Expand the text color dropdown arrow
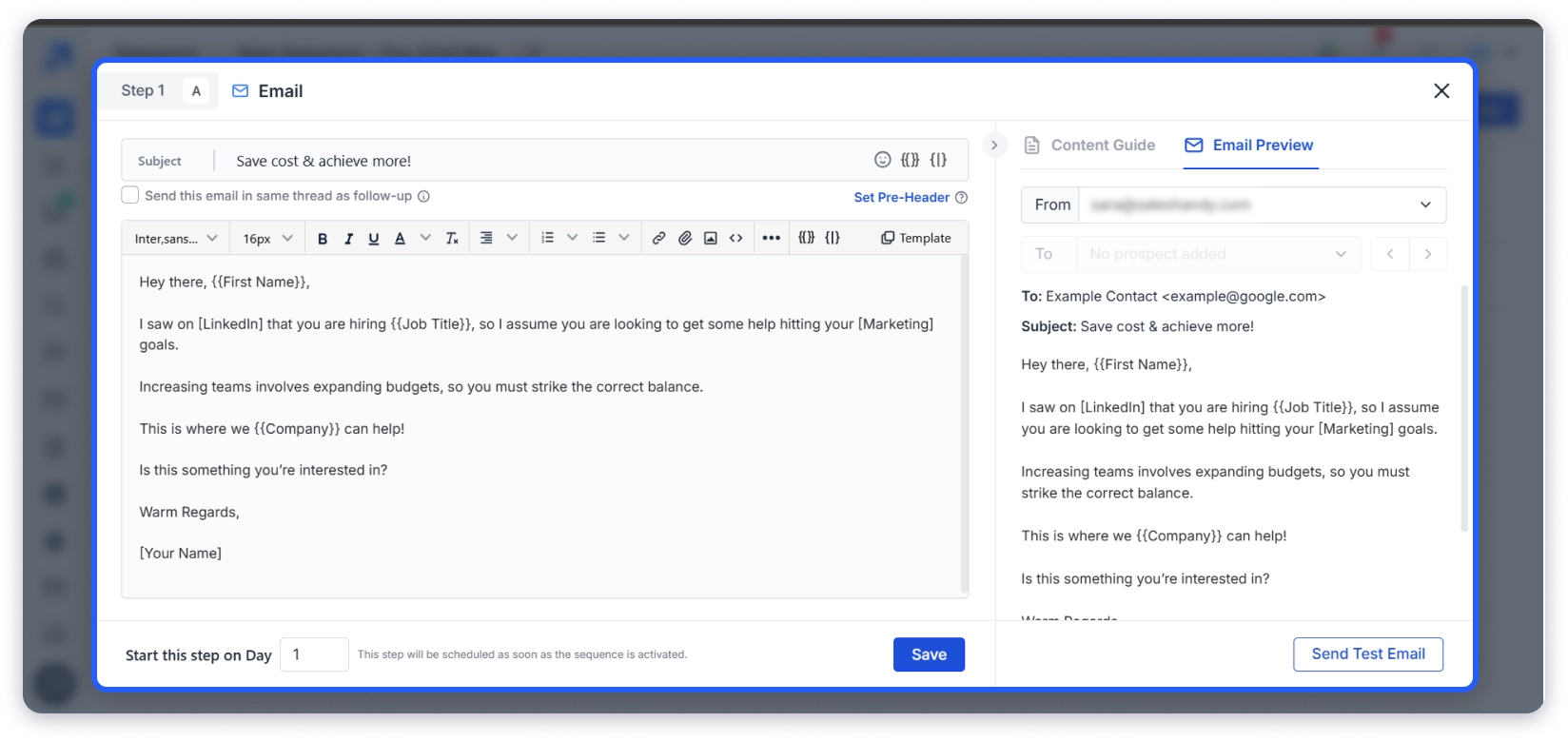This screenshot has width=1568, height=741. tap(425, 239)
